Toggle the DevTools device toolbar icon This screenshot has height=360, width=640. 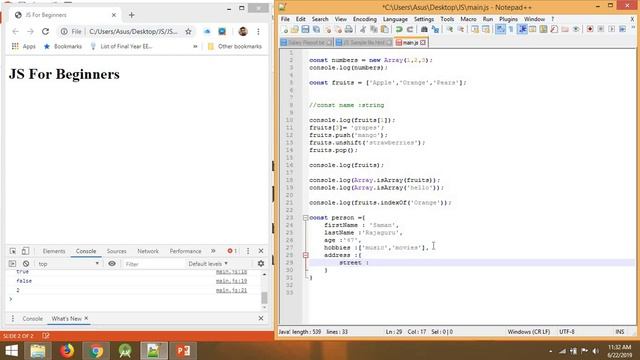click(x=25, y=251)
